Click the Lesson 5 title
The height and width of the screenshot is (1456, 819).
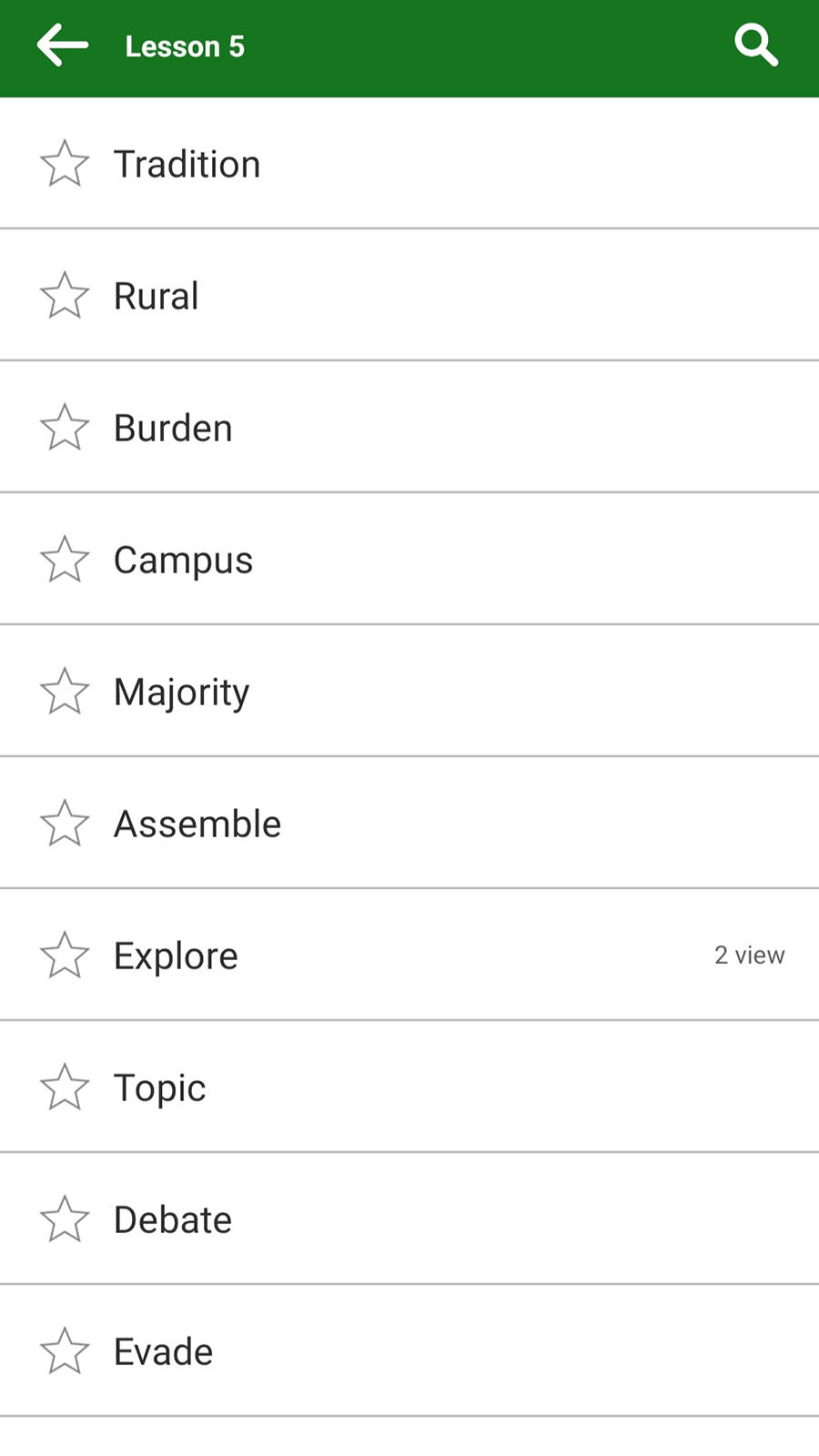pyautogui.click(x=185, y=46)
